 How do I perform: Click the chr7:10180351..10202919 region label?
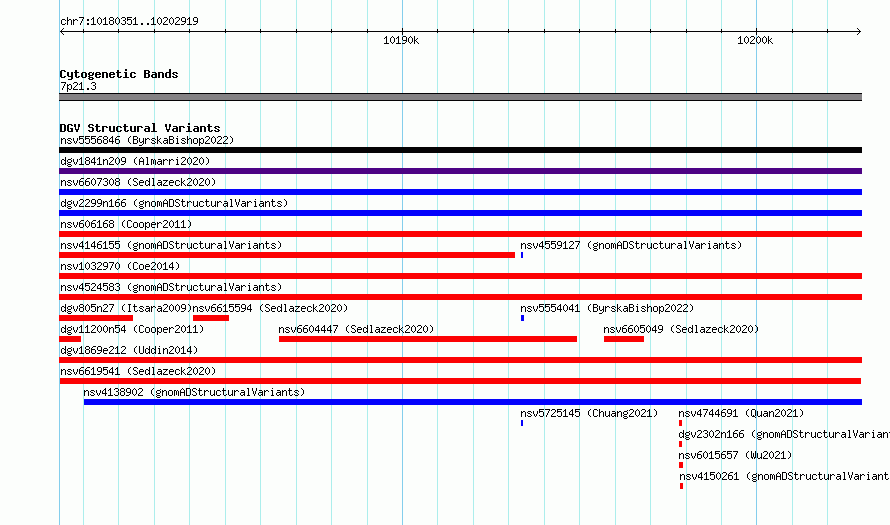(x=129, y=22)
